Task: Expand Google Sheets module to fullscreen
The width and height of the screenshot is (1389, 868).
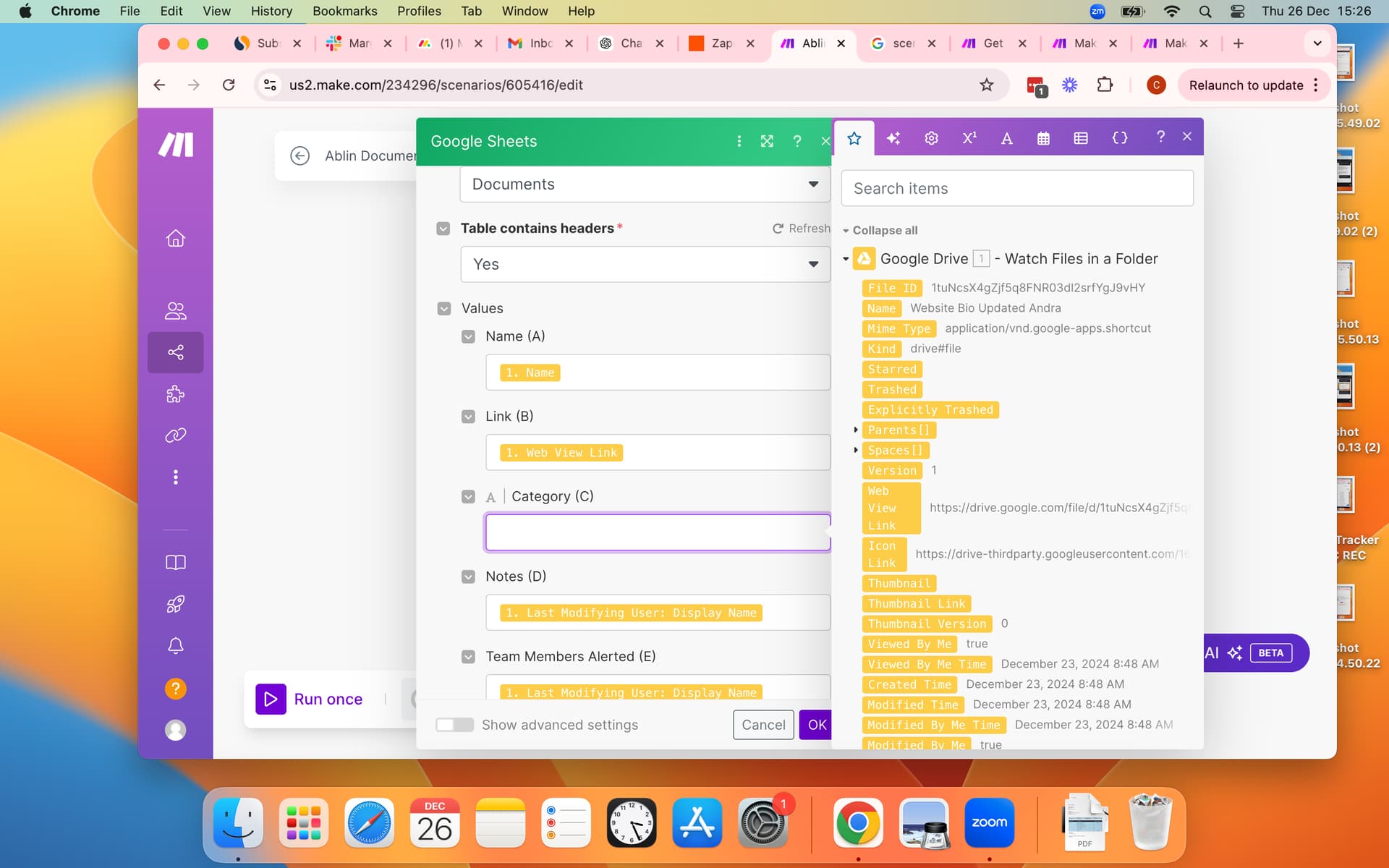Action: pos(767,141)
